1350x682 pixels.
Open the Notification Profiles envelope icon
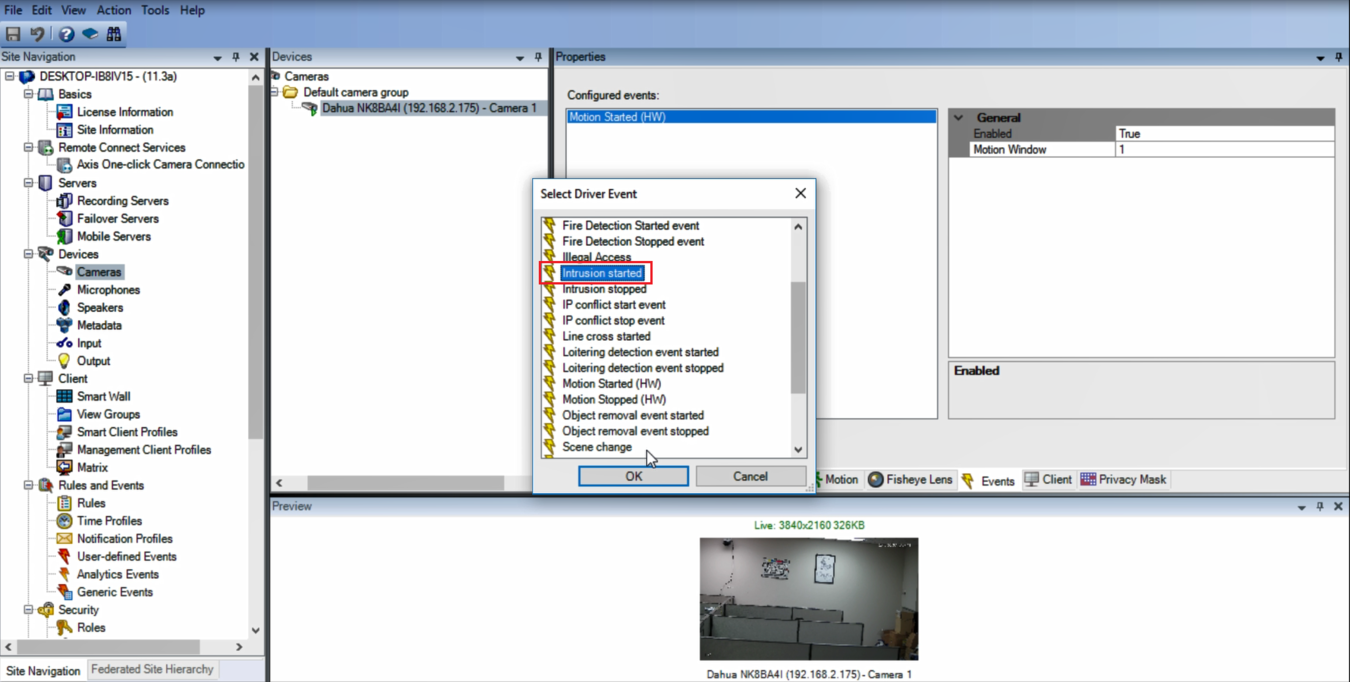(x=64, y=539)
